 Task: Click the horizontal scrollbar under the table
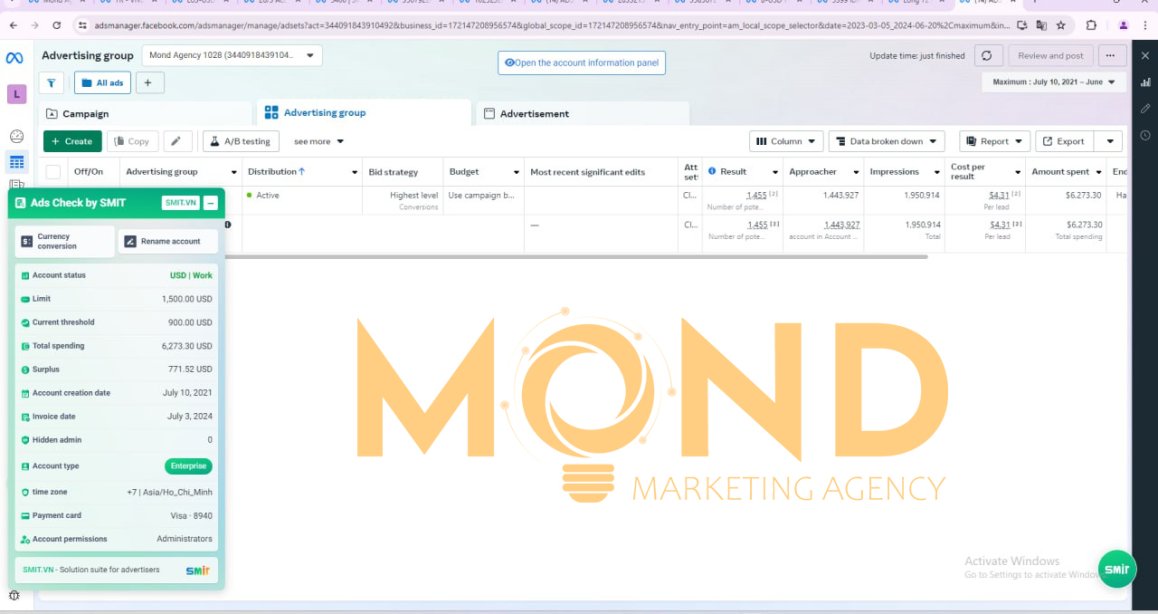tap(576, 257)
